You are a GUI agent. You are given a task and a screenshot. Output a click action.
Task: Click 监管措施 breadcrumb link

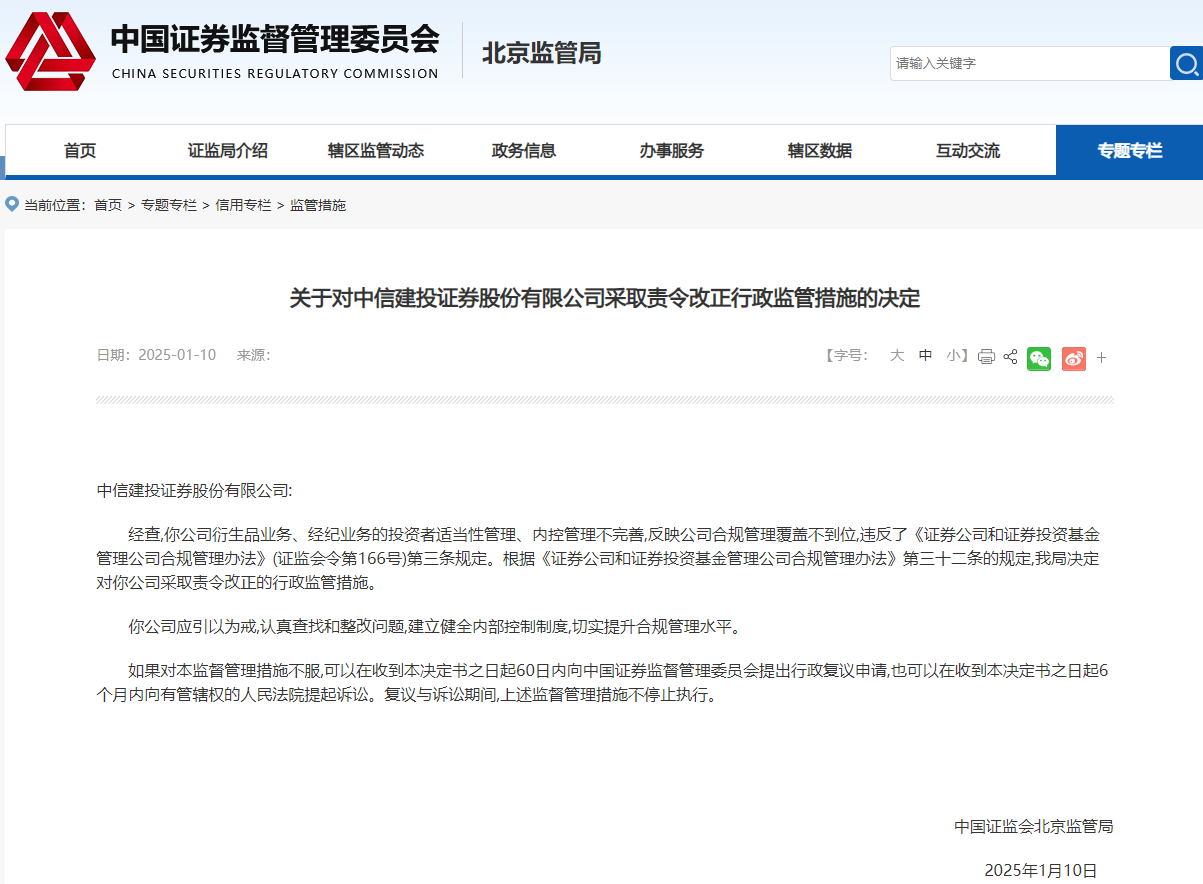318,205
